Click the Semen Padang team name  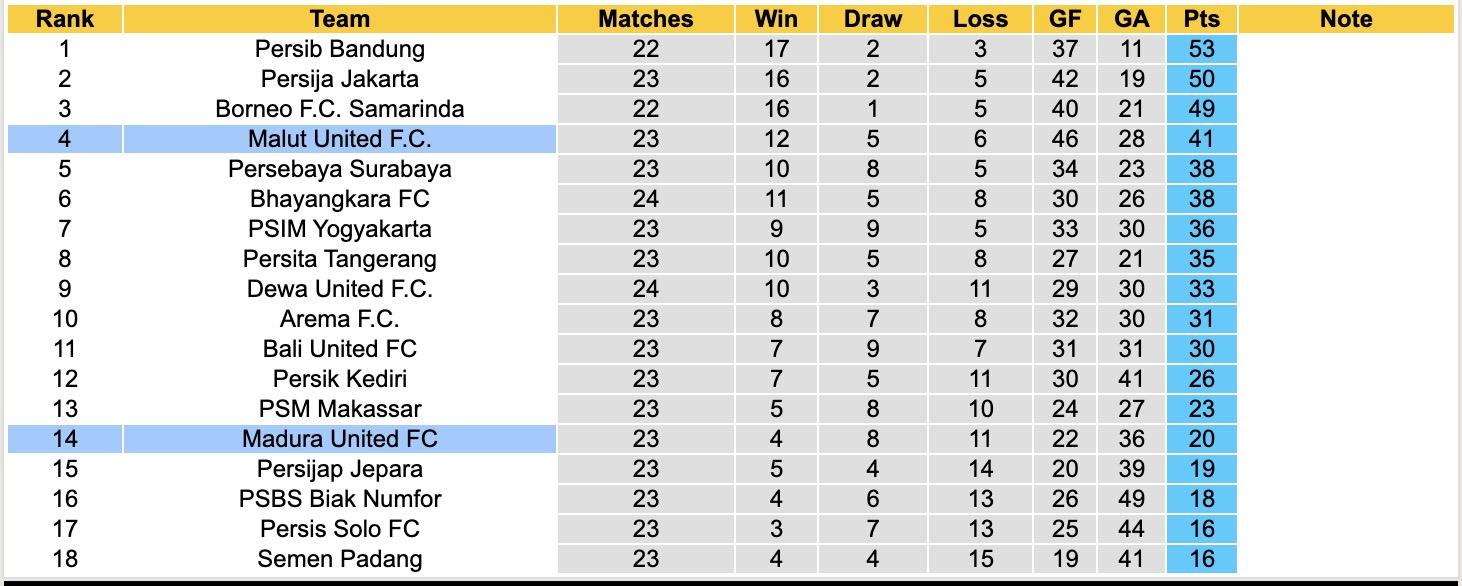click(x=339, y=559)
